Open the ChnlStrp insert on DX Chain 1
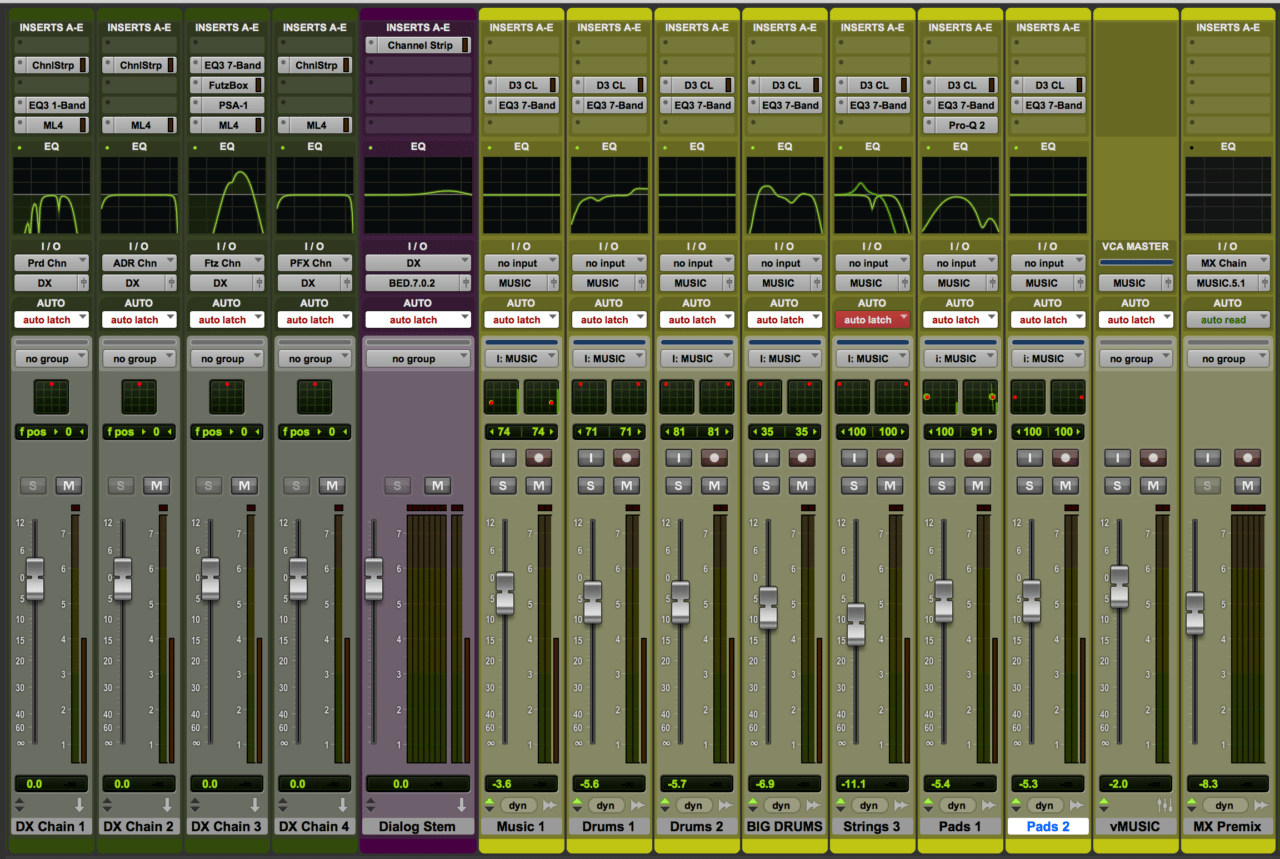The height and width of the screenshot is (859, 1280). [x=51, y=65]
